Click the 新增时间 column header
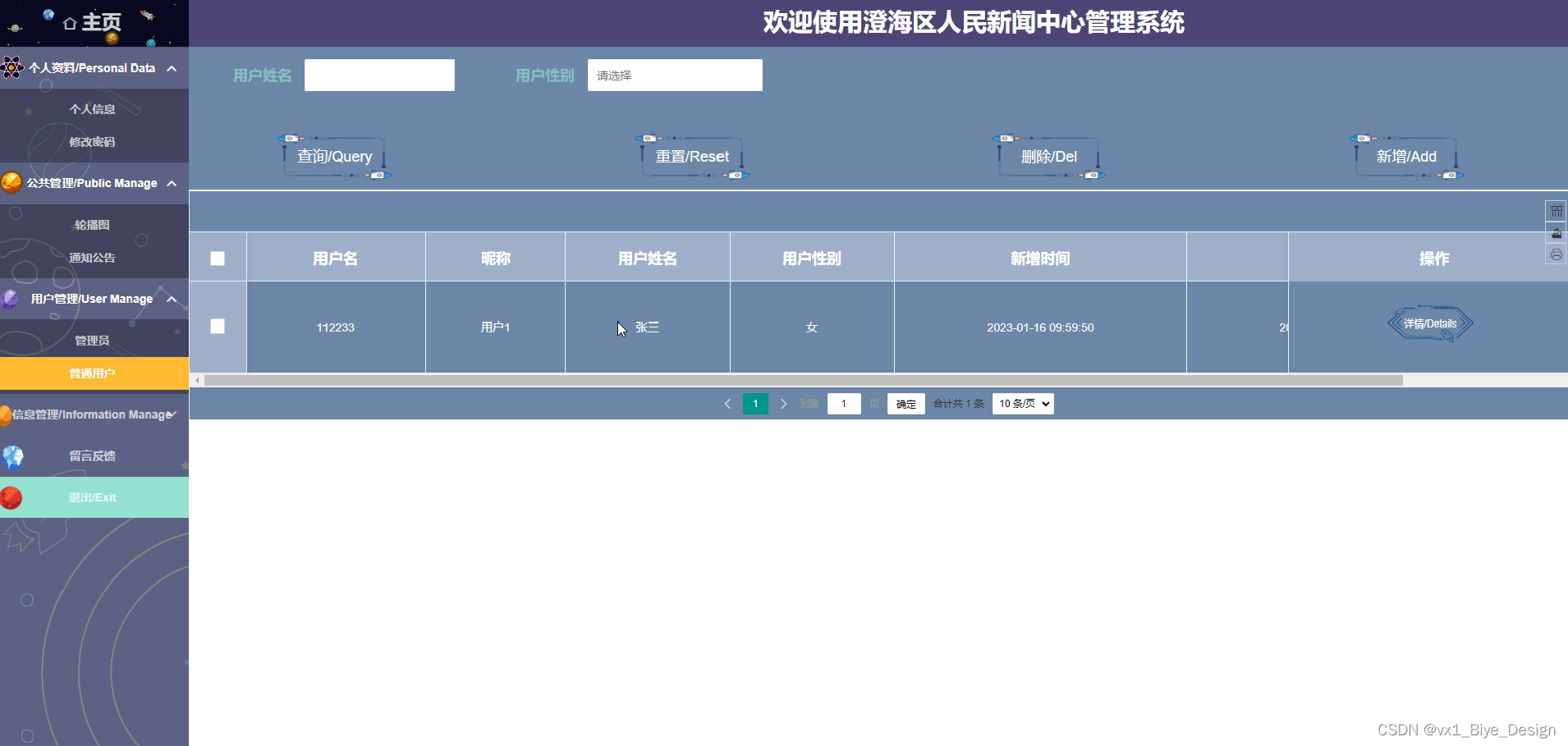The width and height of the screenshot is (1568, 746). click(1040, 259)
